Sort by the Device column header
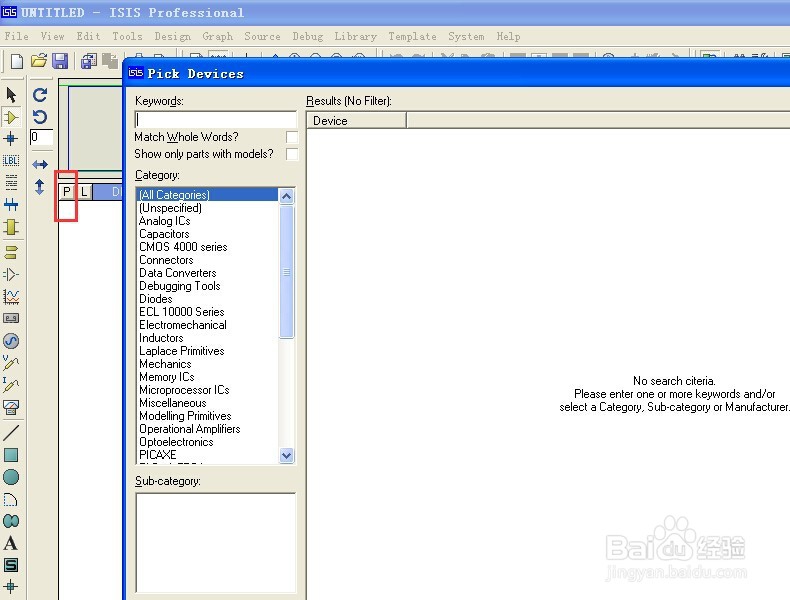Viewport: 790px width, 600px height. click(x=356, y=121)
